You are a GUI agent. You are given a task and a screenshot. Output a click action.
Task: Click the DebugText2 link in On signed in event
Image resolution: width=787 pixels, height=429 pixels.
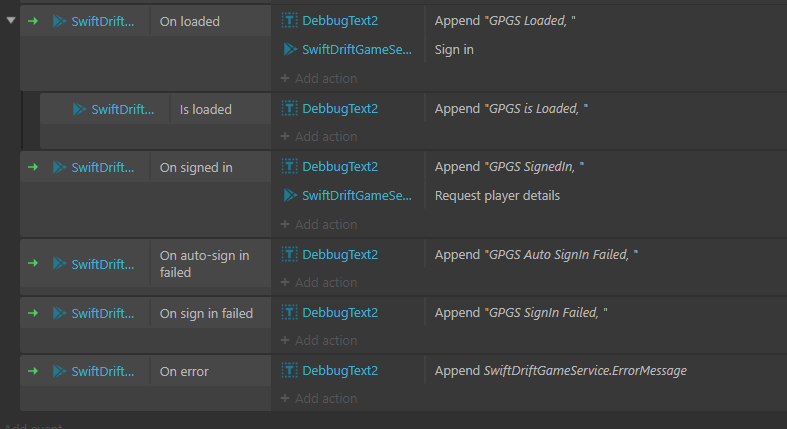(340, 167)
